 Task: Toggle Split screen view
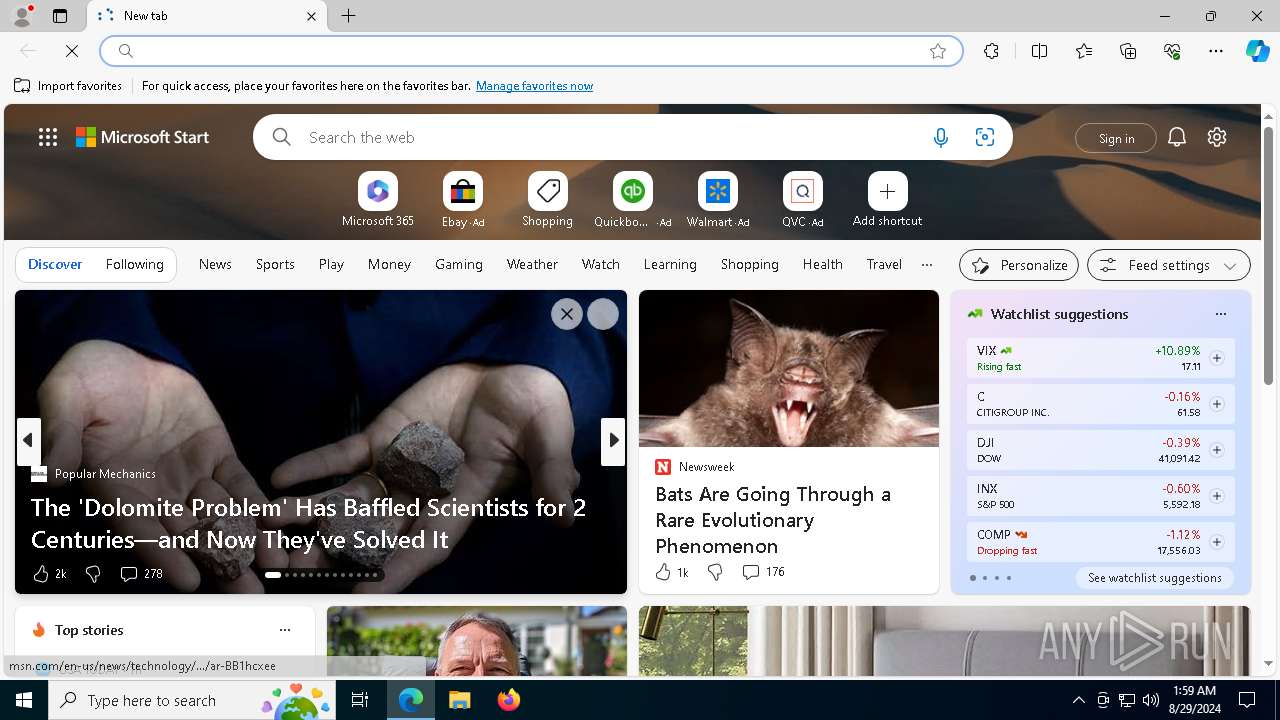coord(1039,51)
